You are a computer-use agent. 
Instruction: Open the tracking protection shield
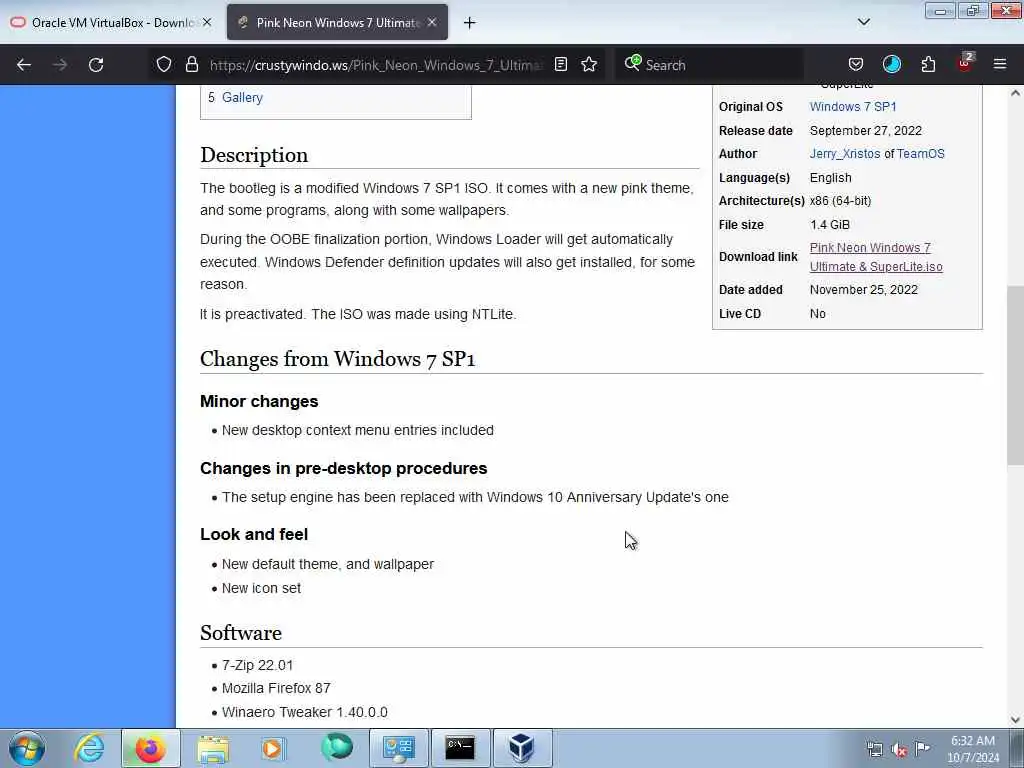click(x=164, y=64)
